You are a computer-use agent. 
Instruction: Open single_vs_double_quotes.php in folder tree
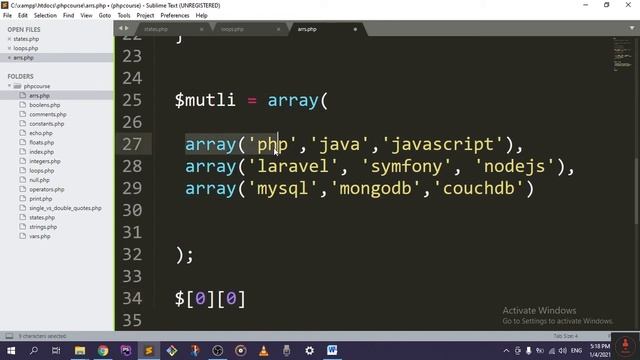coord(65,208)
